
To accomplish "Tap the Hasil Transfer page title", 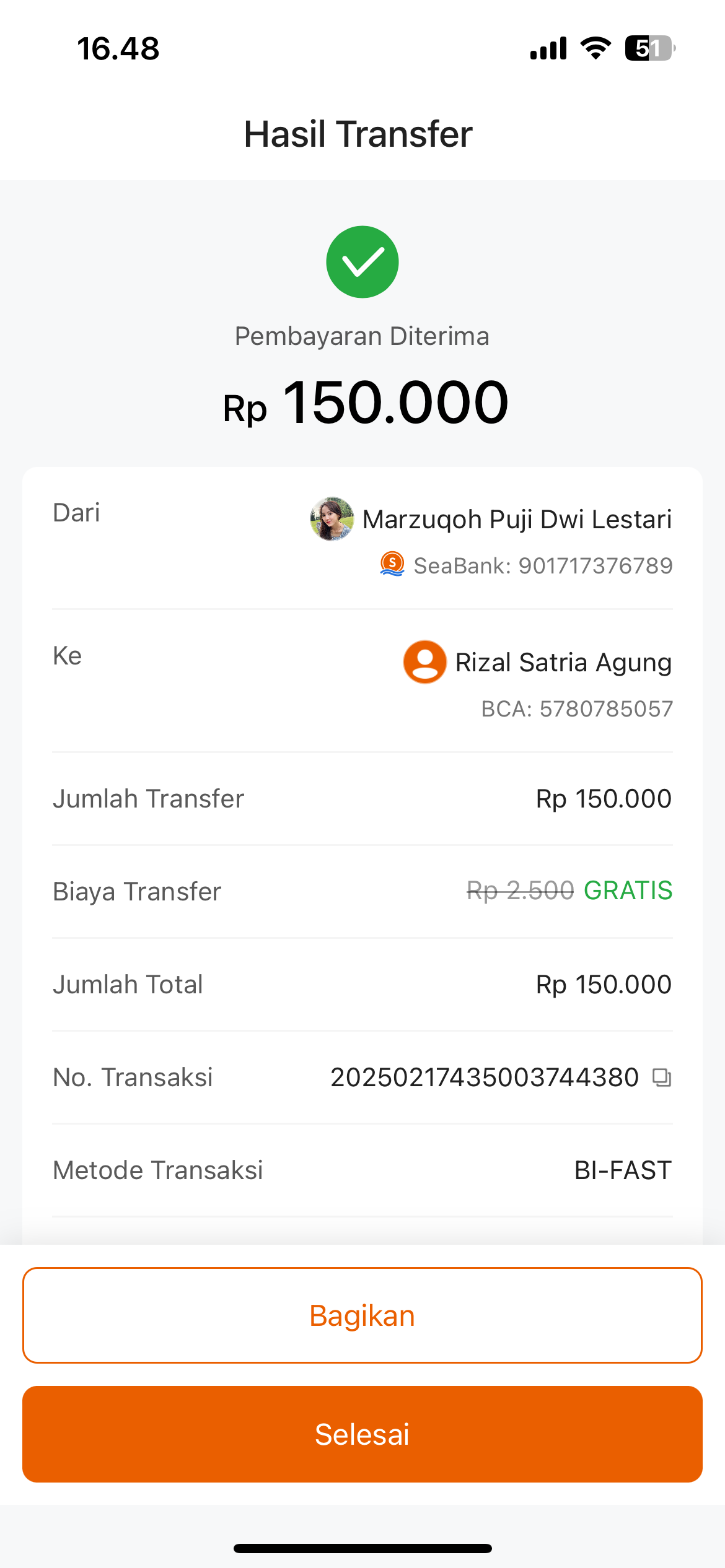I will pos(358,134).
